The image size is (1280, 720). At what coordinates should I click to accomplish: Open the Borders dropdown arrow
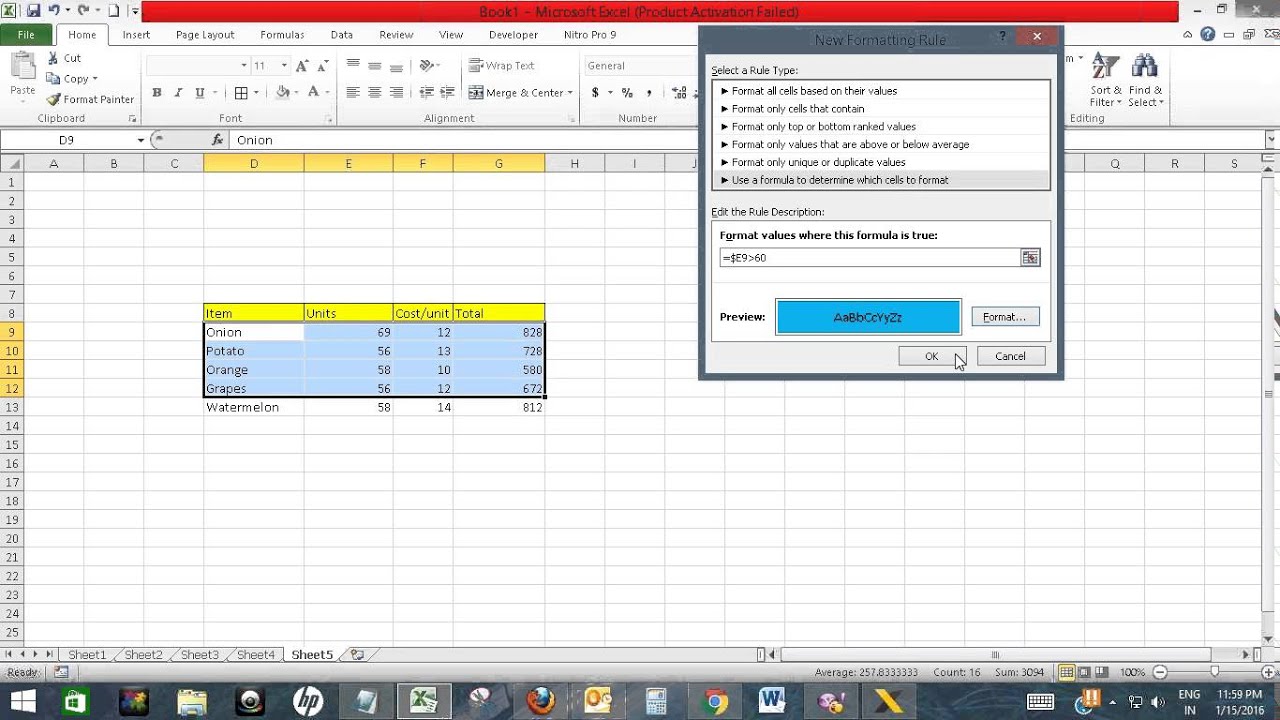pyautogui.click(x=256, y=92)
